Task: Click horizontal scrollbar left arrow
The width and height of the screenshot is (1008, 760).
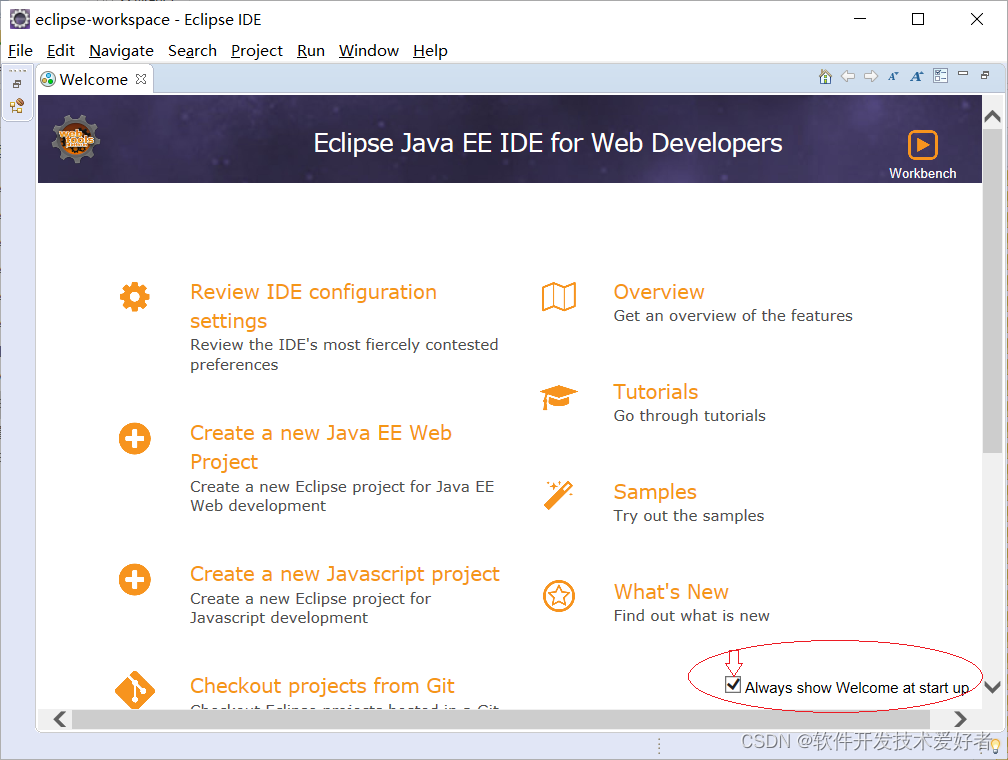Action: pyautogui.click(x=60, y=718)
